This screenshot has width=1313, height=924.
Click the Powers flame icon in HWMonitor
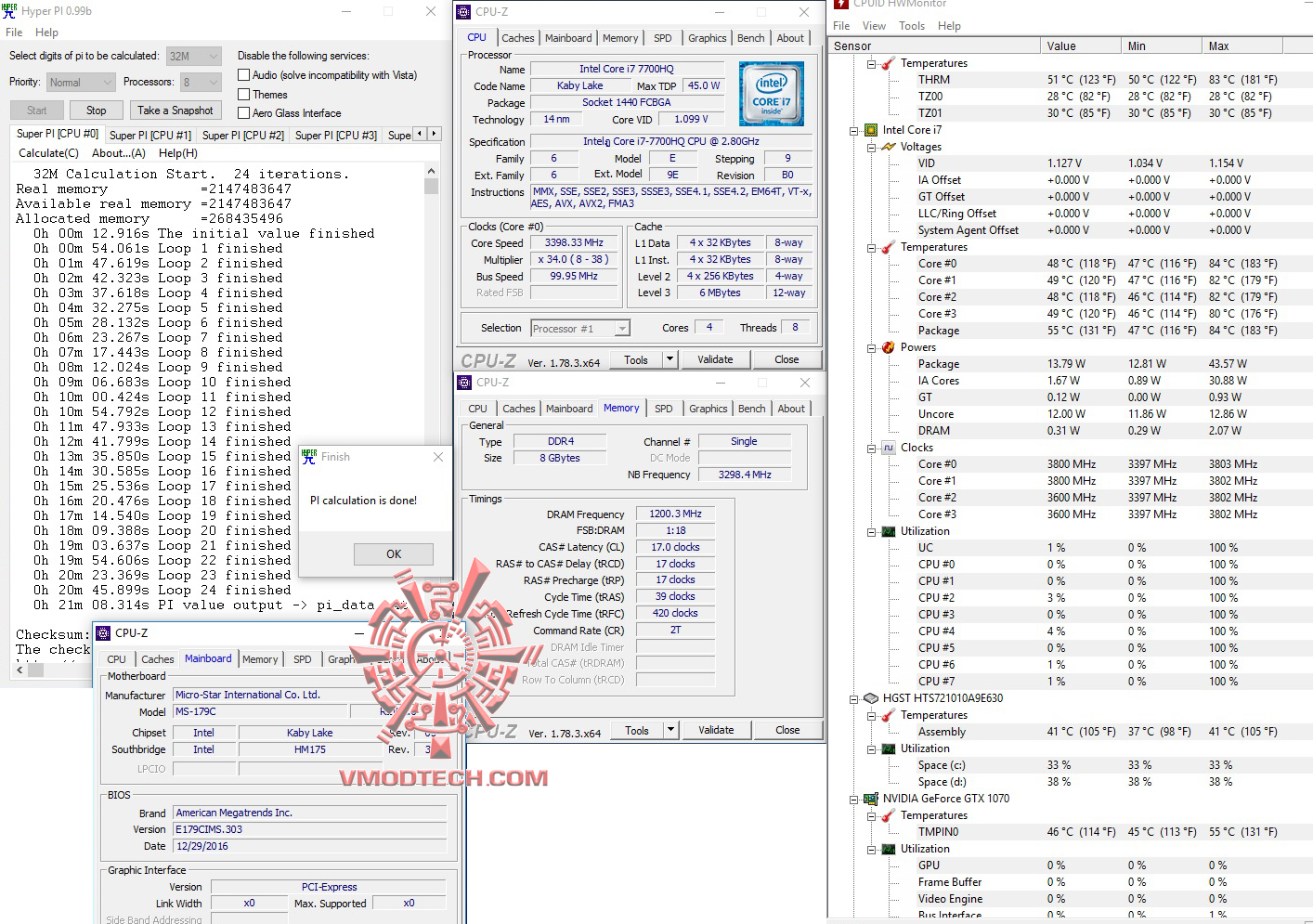889,347
